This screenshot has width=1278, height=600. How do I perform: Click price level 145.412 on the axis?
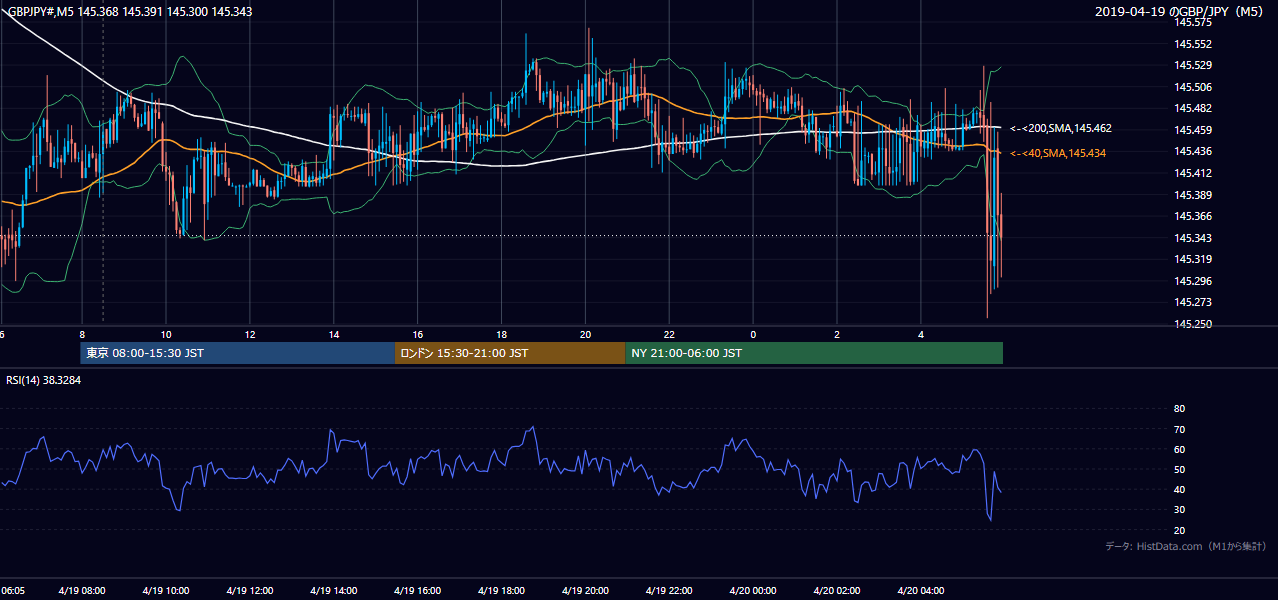(x=1192, y=173)
